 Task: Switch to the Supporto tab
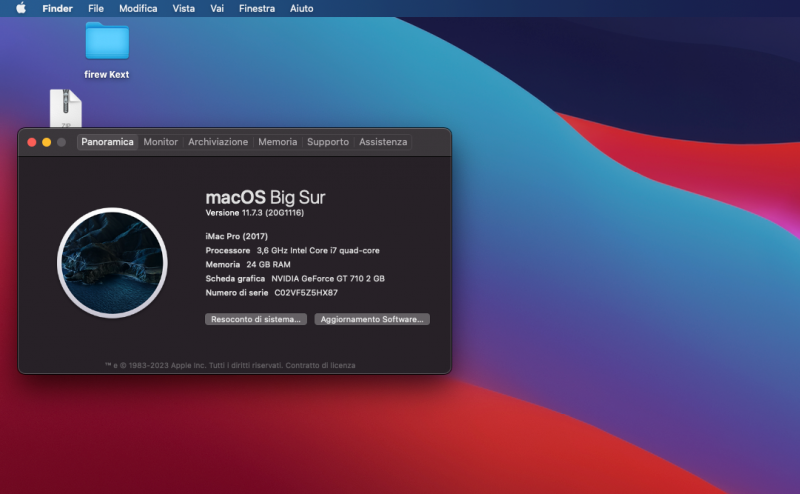328,142
